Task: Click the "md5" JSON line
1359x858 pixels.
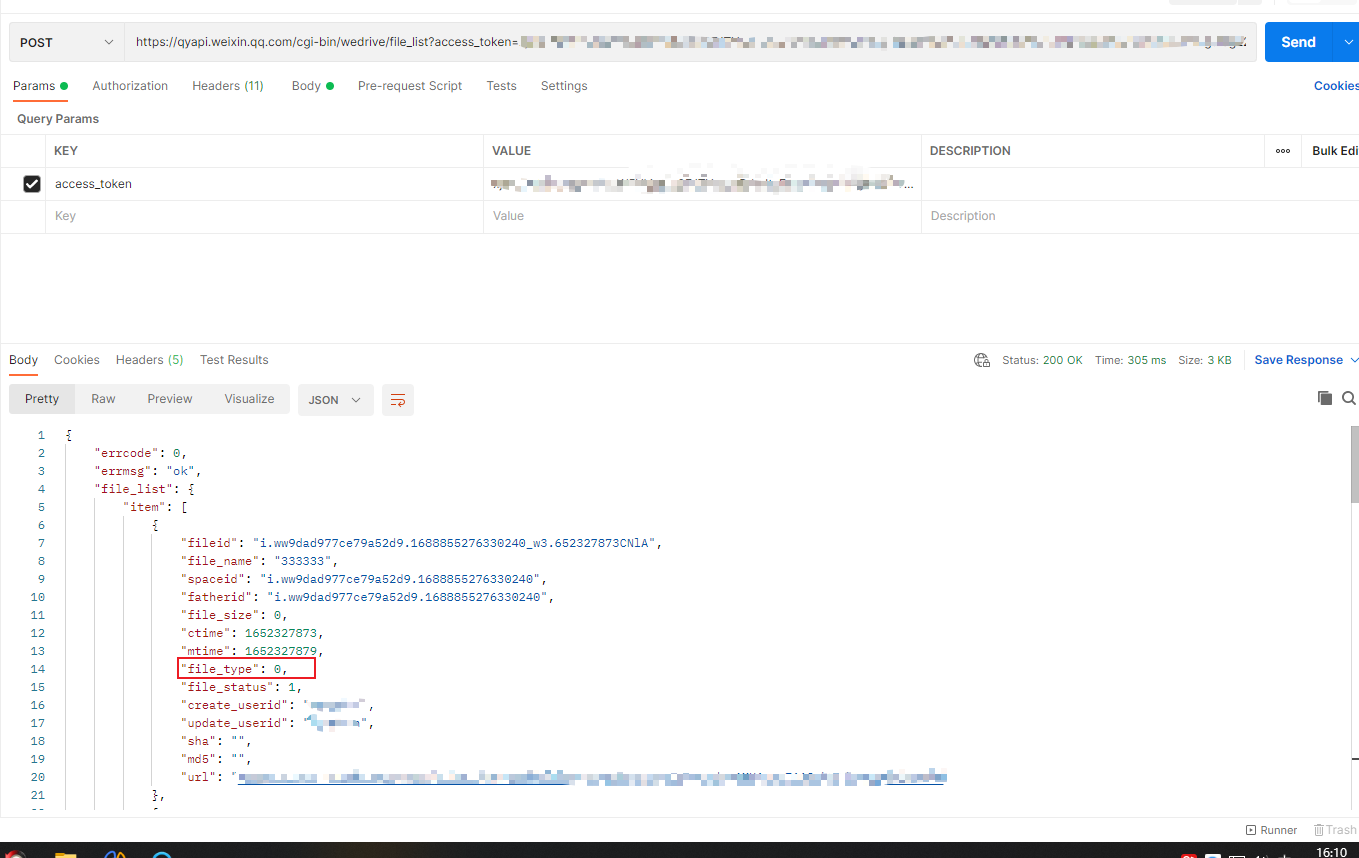Action: point(215,759)
